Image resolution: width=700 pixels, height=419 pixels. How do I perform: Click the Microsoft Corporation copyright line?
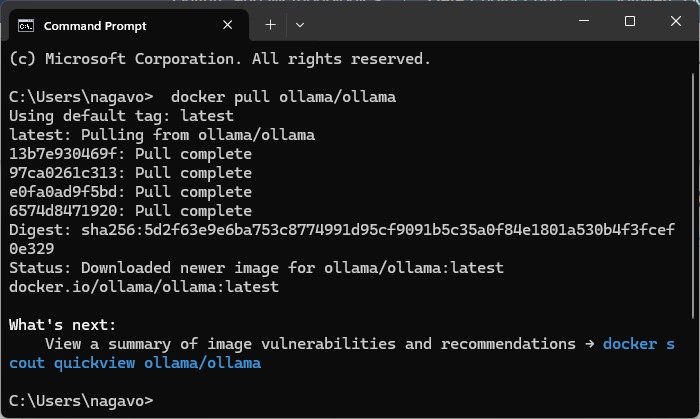pyautogui.click(x=220, y=59)
